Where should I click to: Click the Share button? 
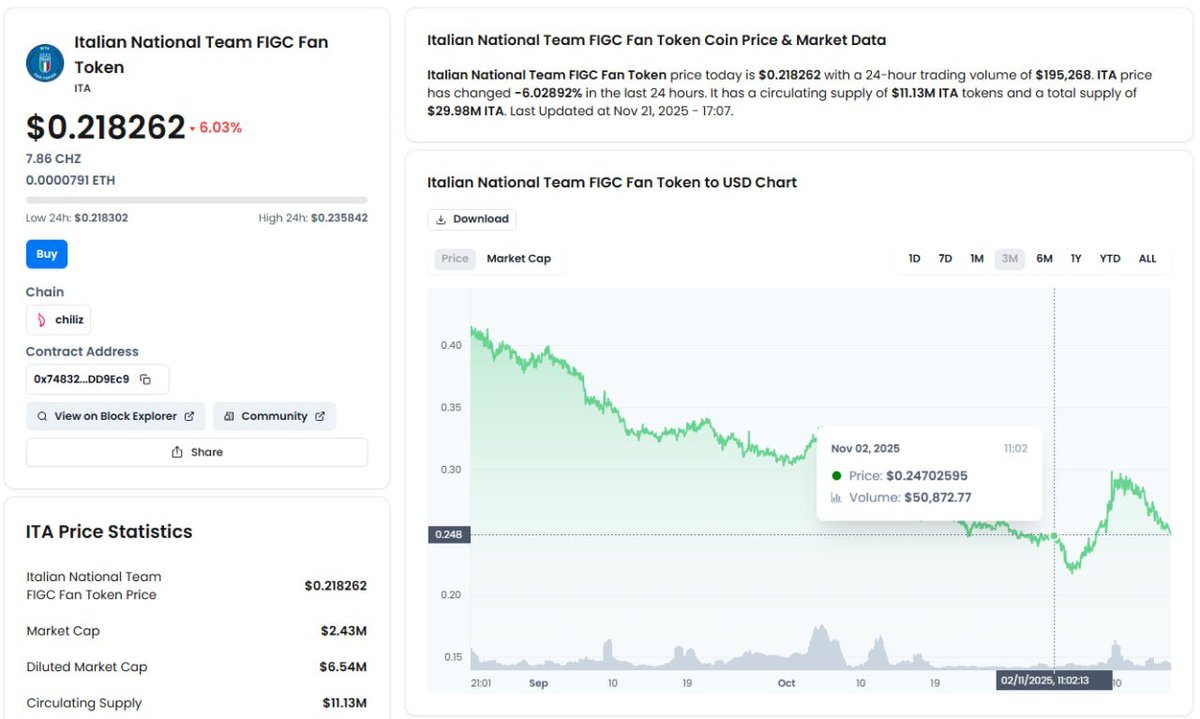[197, 452]
